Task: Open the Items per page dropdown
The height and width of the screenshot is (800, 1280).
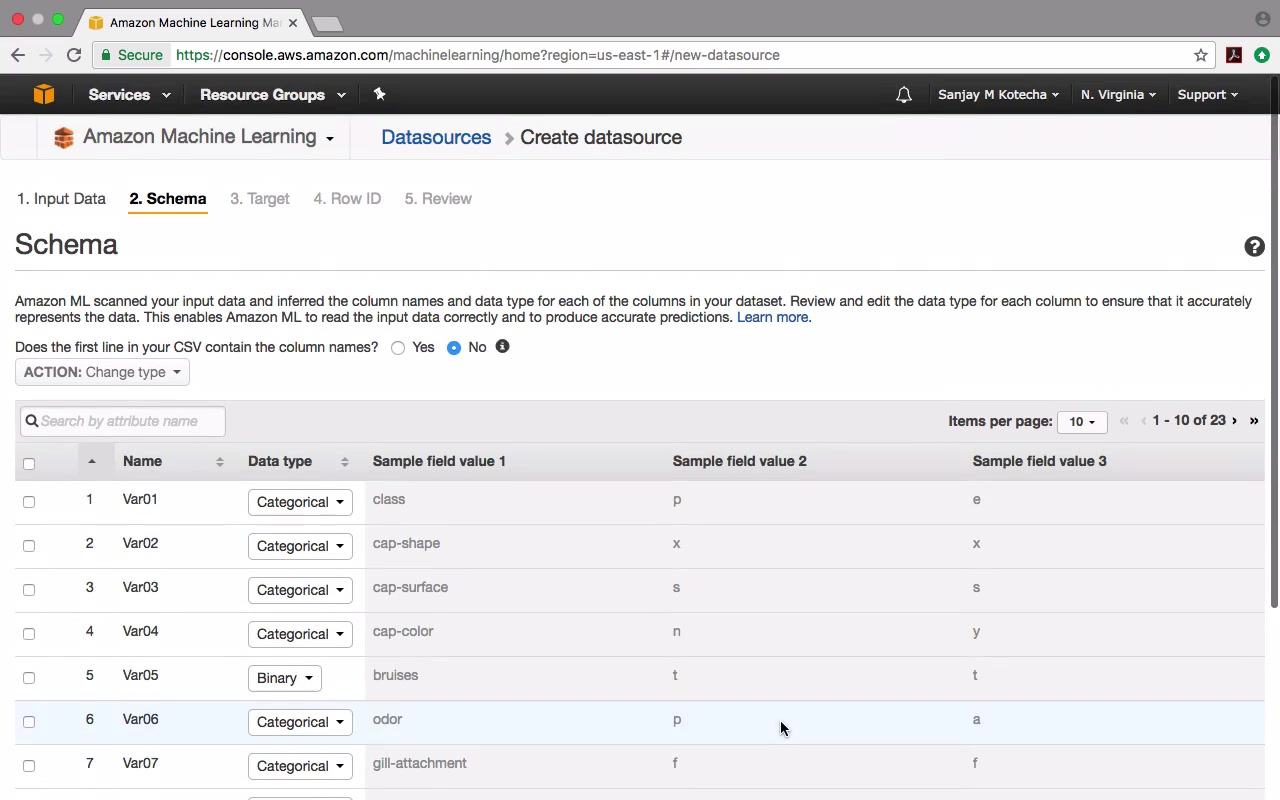Action: [x=1082, y=422]
